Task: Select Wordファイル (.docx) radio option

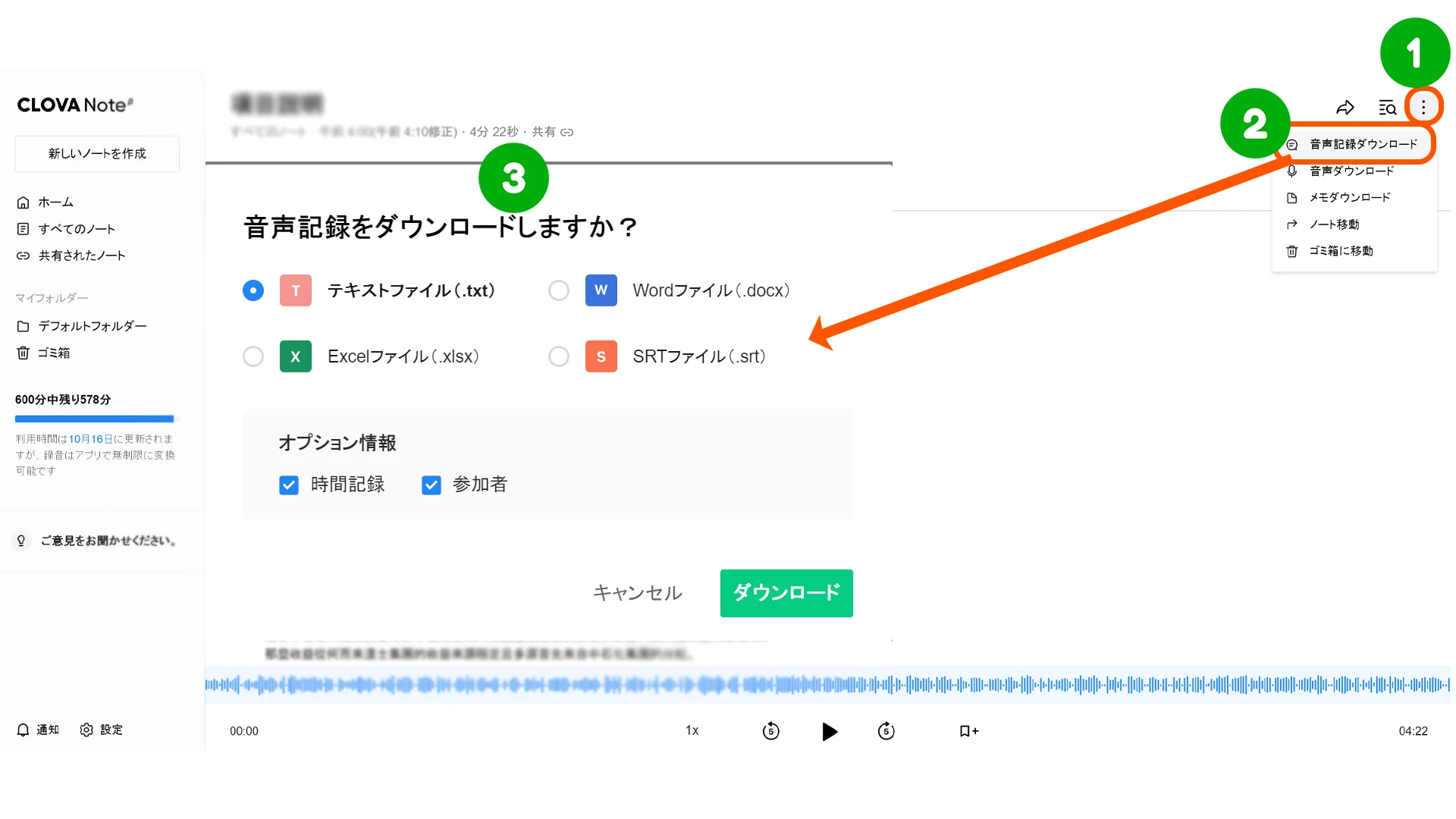Action: (559, 290)
